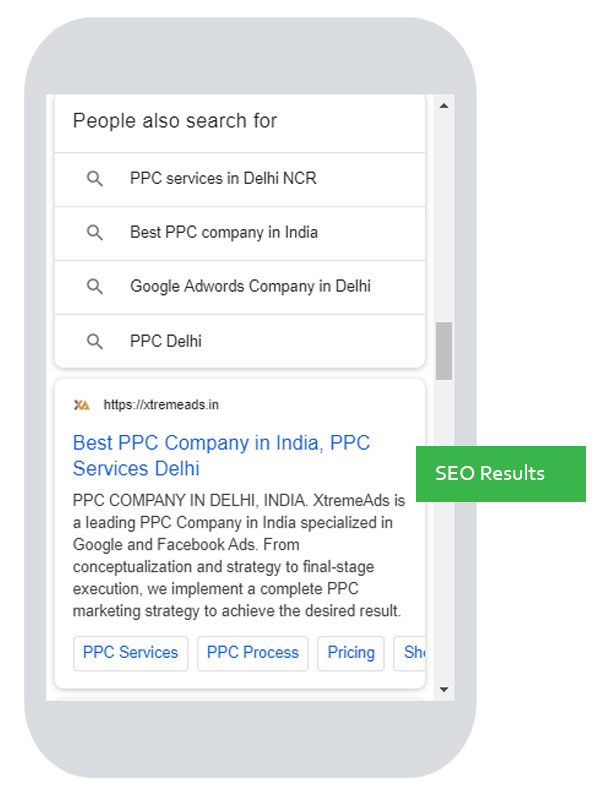Open the PPC Services sitelink
The width and height of the screenshot is (600, 800).
130,653
